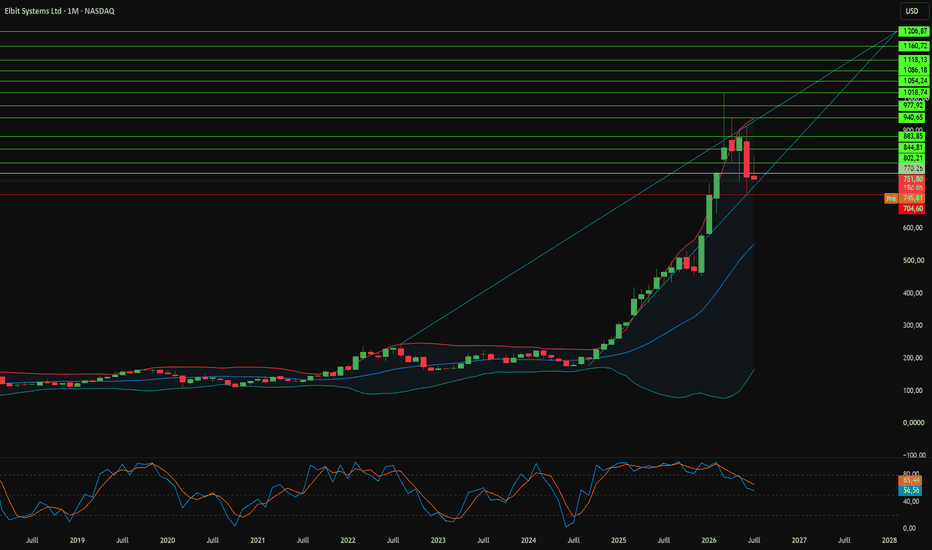932x550 pixels.
Task: Select the 940,65 price level label
Action: coord(913,118)
